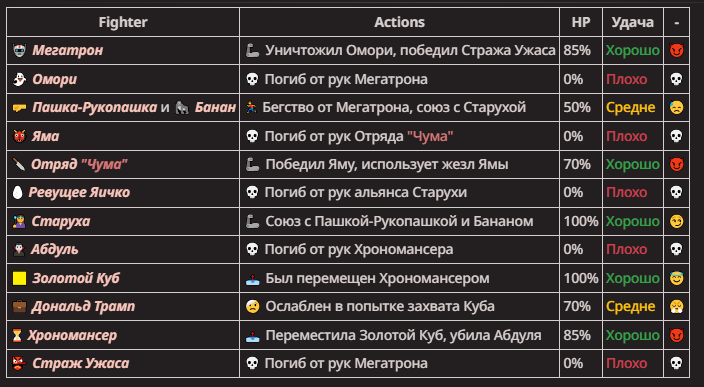Image resolution: width=704 pixels, height=387 pixels.
Task: Click the fighter name Абдуль
Action: coord(54,250)
